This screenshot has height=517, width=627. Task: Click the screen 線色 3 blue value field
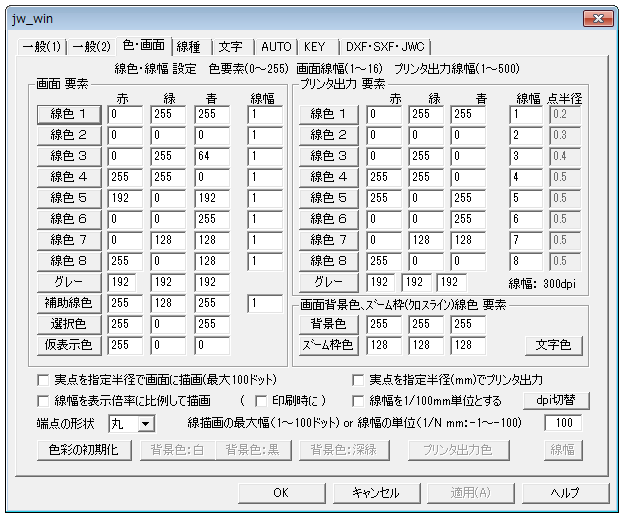[x=212, y=156]
